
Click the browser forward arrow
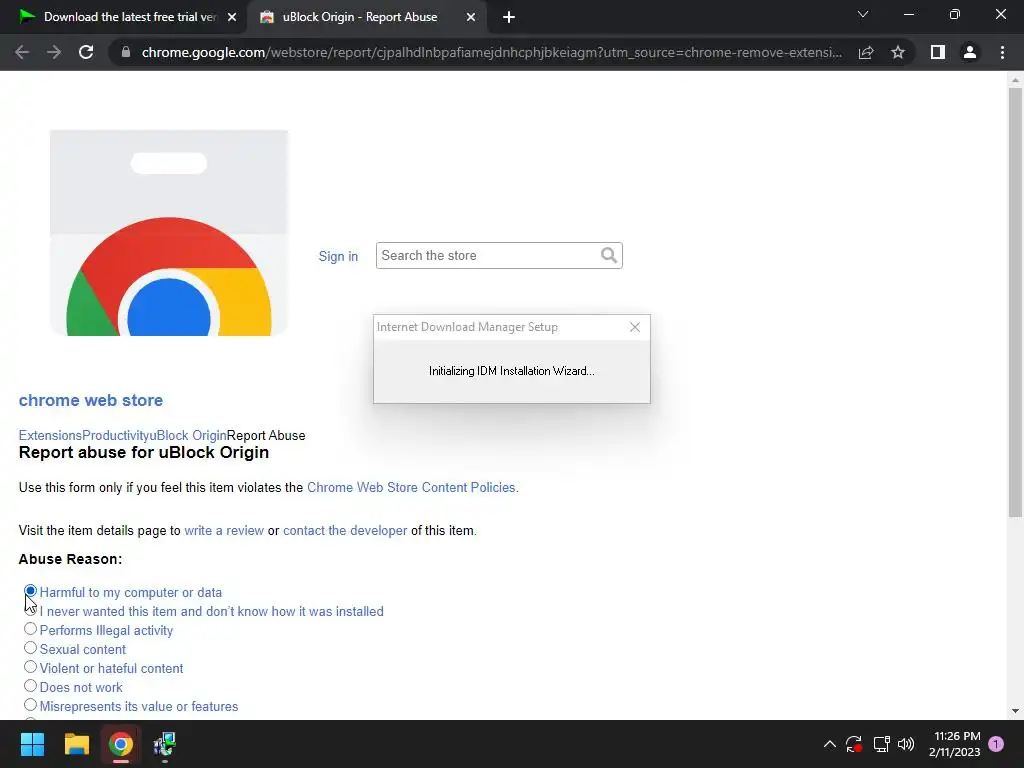pos(54,52)
